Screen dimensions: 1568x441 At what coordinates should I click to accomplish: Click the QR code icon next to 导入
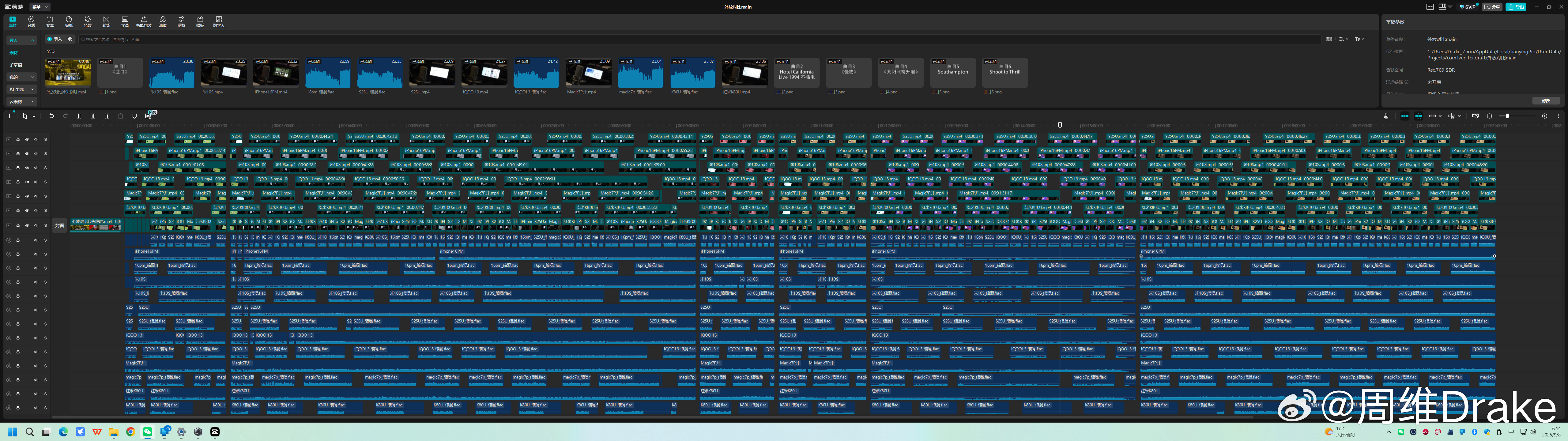click(x=70, y=39)
